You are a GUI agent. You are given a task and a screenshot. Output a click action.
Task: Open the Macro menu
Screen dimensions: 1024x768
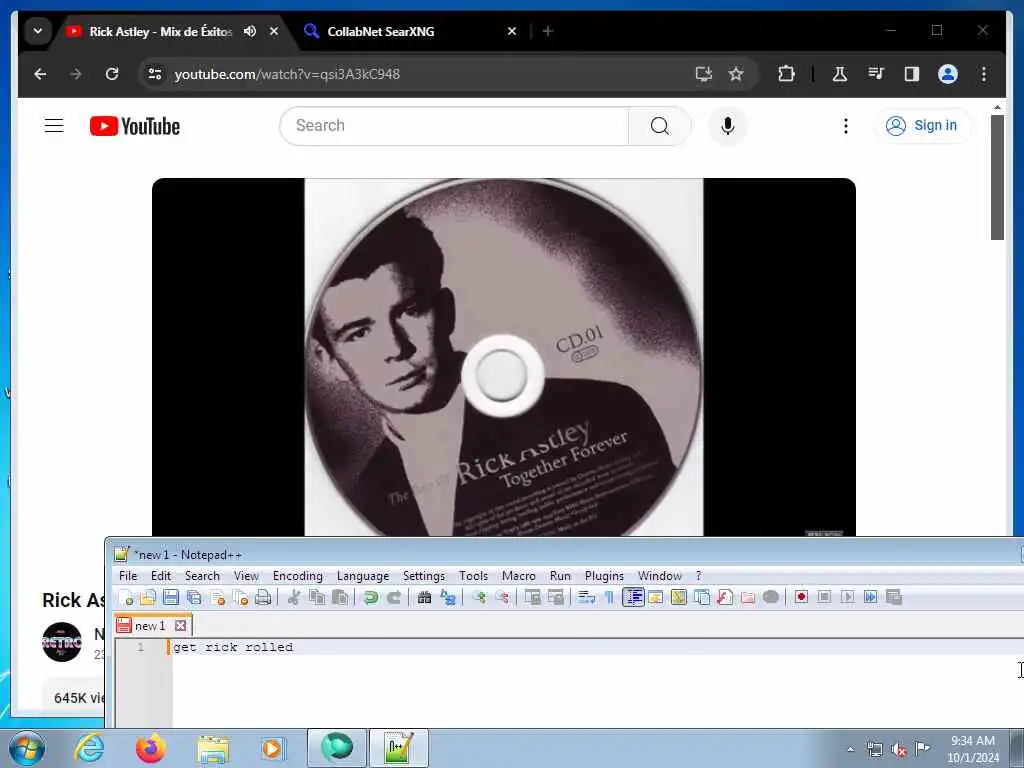pos(519,575)
